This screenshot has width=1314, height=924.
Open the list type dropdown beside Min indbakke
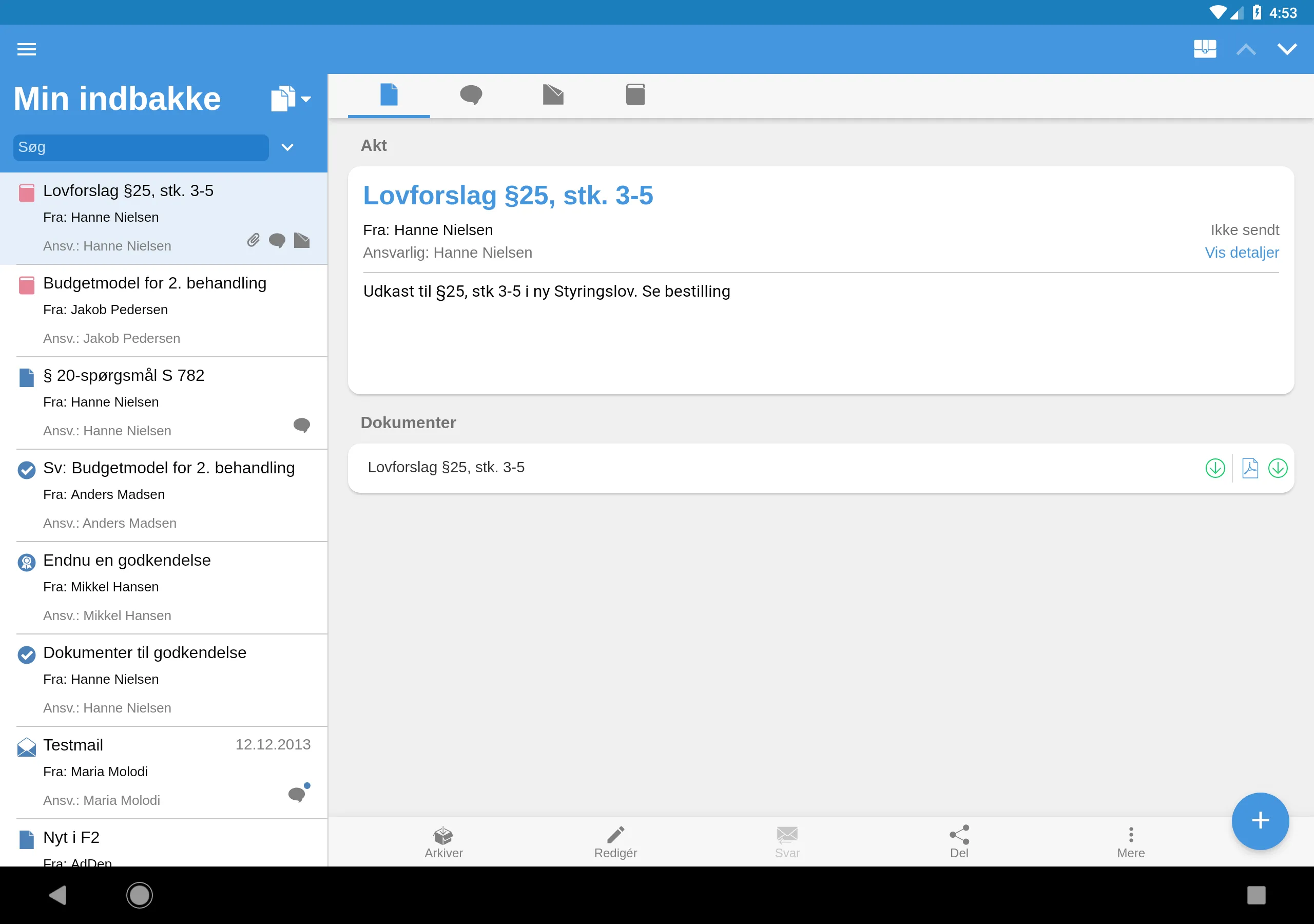(x=291, y=99)
